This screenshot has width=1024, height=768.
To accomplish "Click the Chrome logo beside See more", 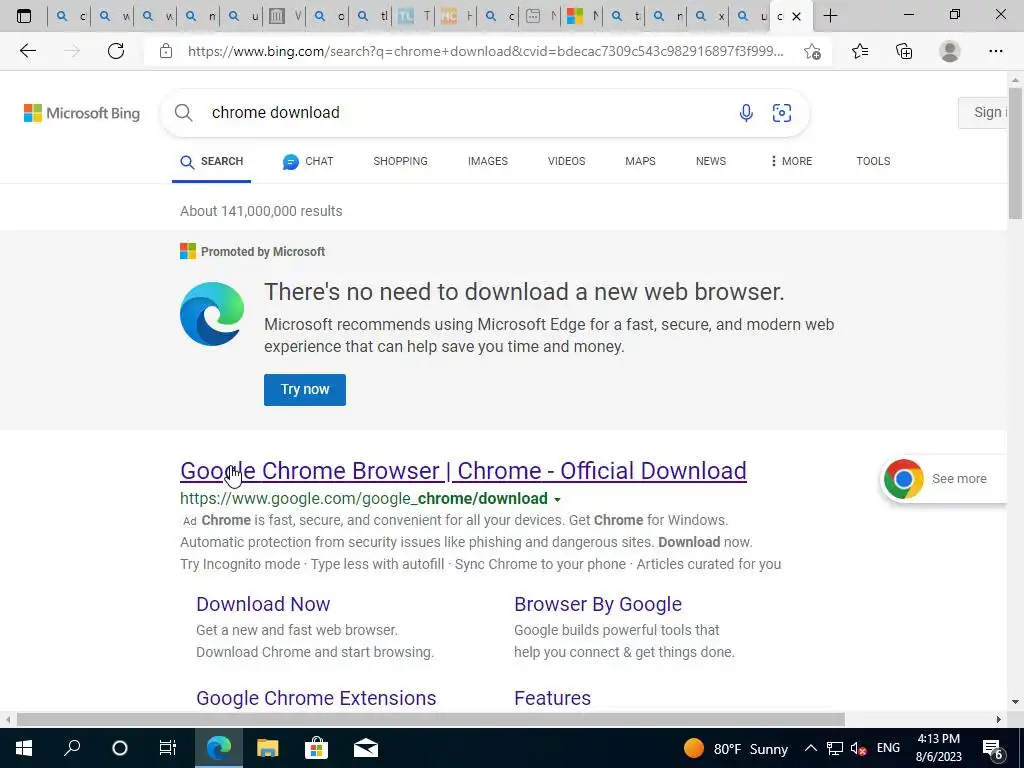I will (904, 479).
